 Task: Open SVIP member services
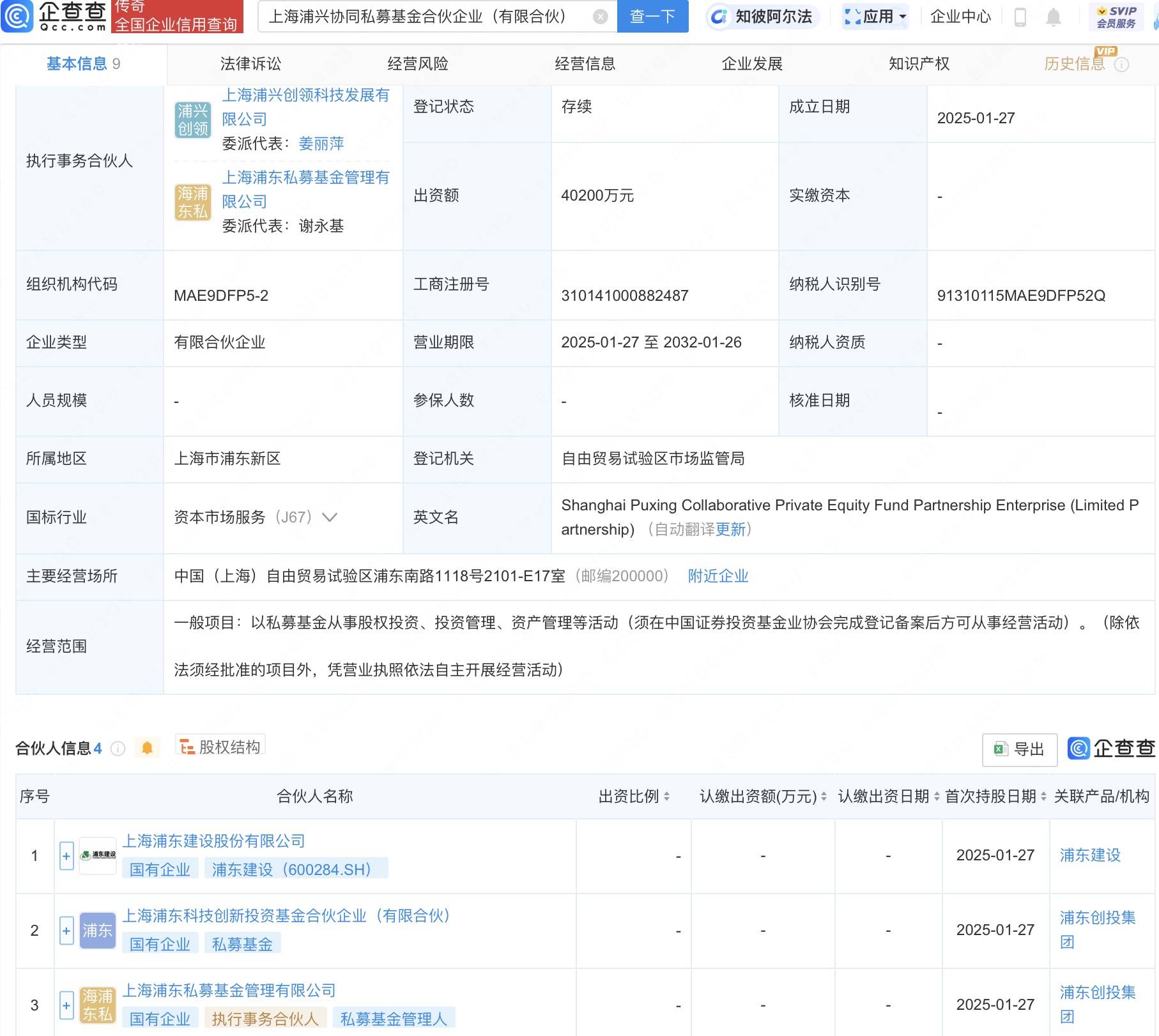point(1116,17)
